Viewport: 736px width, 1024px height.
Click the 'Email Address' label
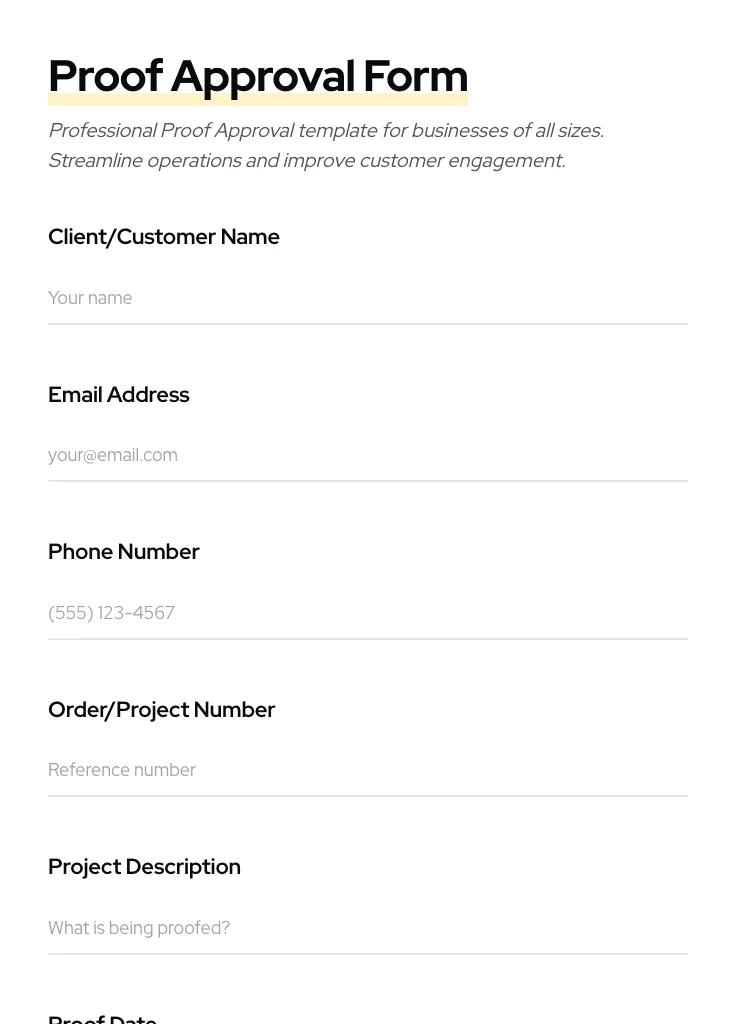click(119, 395)
